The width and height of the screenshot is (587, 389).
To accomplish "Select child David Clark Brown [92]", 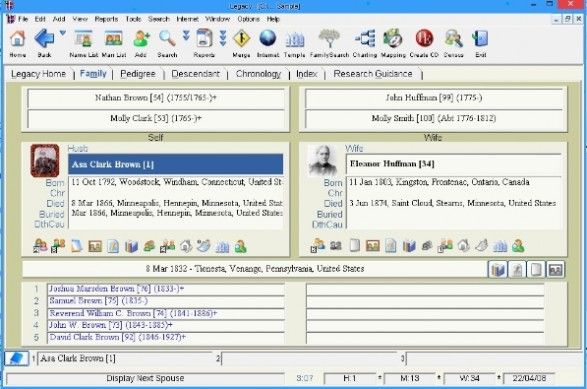I will (x=166, y=337).
